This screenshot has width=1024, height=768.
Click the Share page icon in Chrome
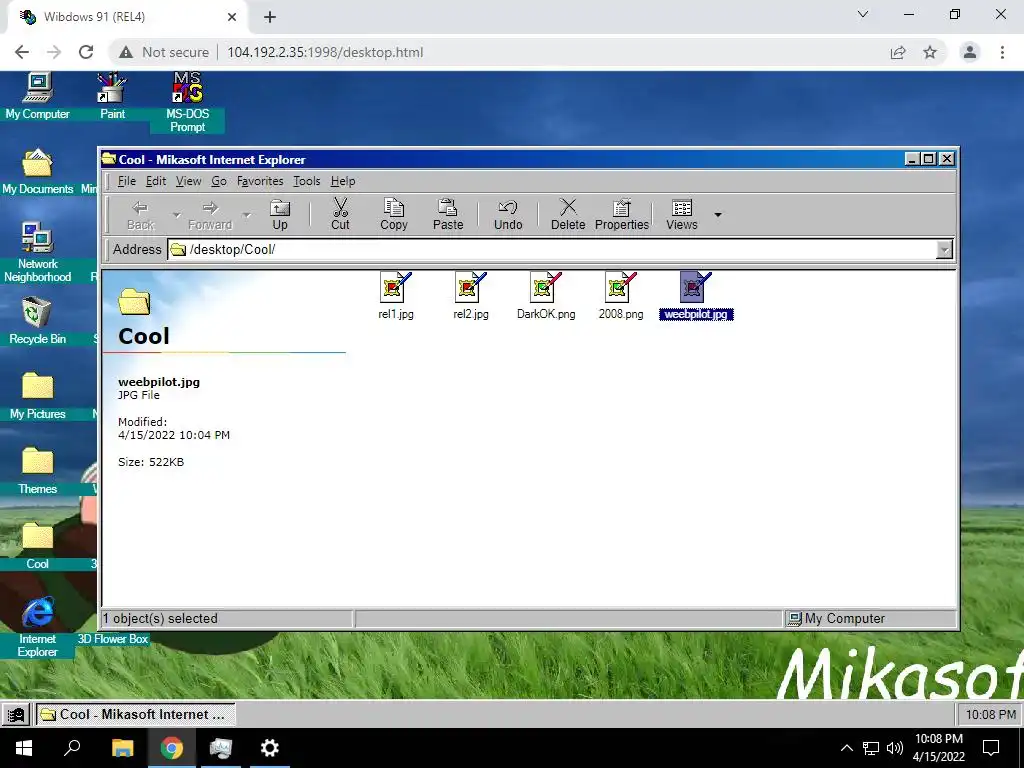click(x=898, y=52)
